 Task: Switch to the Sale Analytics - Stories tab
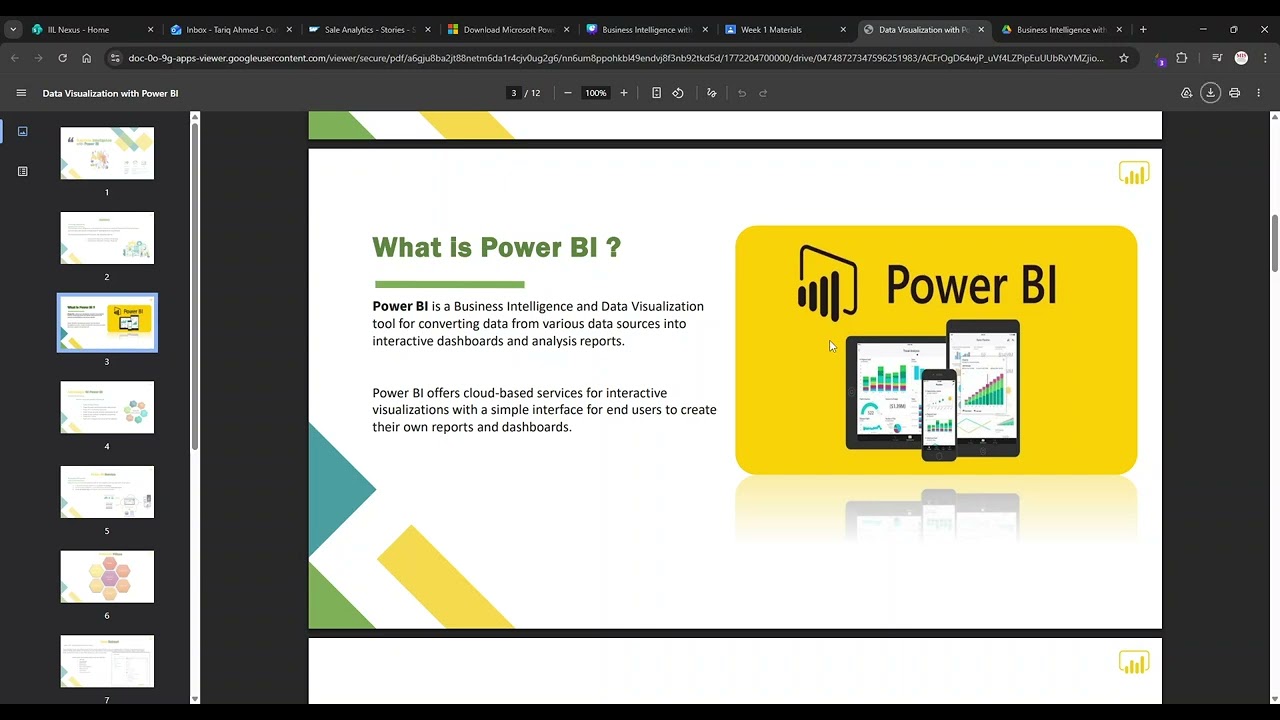click(369, 30)
